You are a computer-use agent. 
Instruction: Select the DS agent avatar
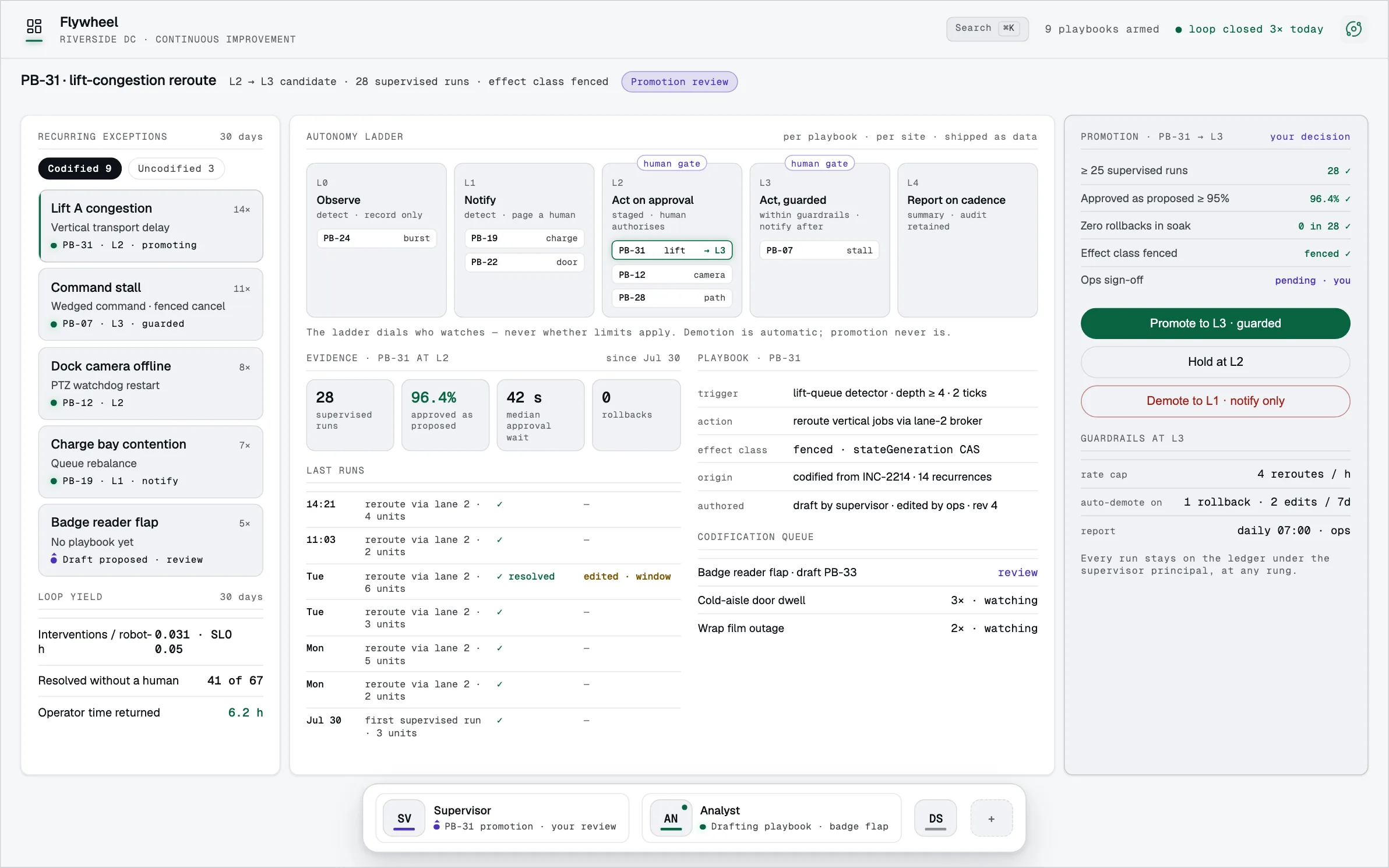point(936,818)
